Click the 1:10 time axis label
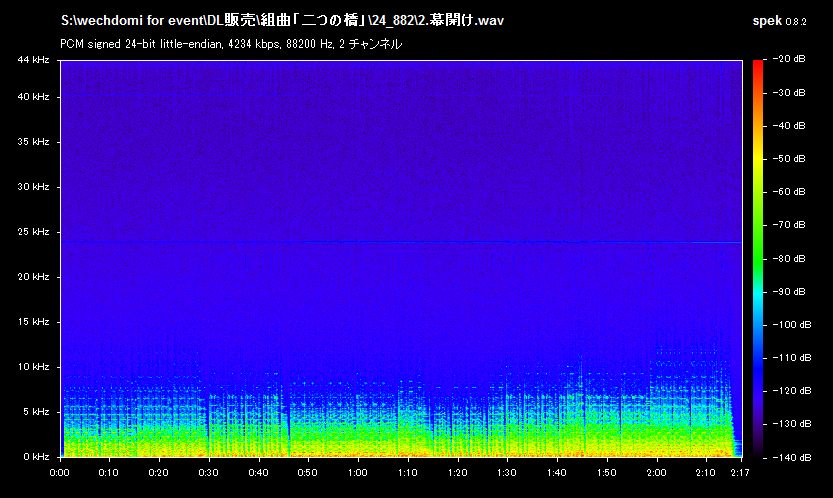 [407, 473]
